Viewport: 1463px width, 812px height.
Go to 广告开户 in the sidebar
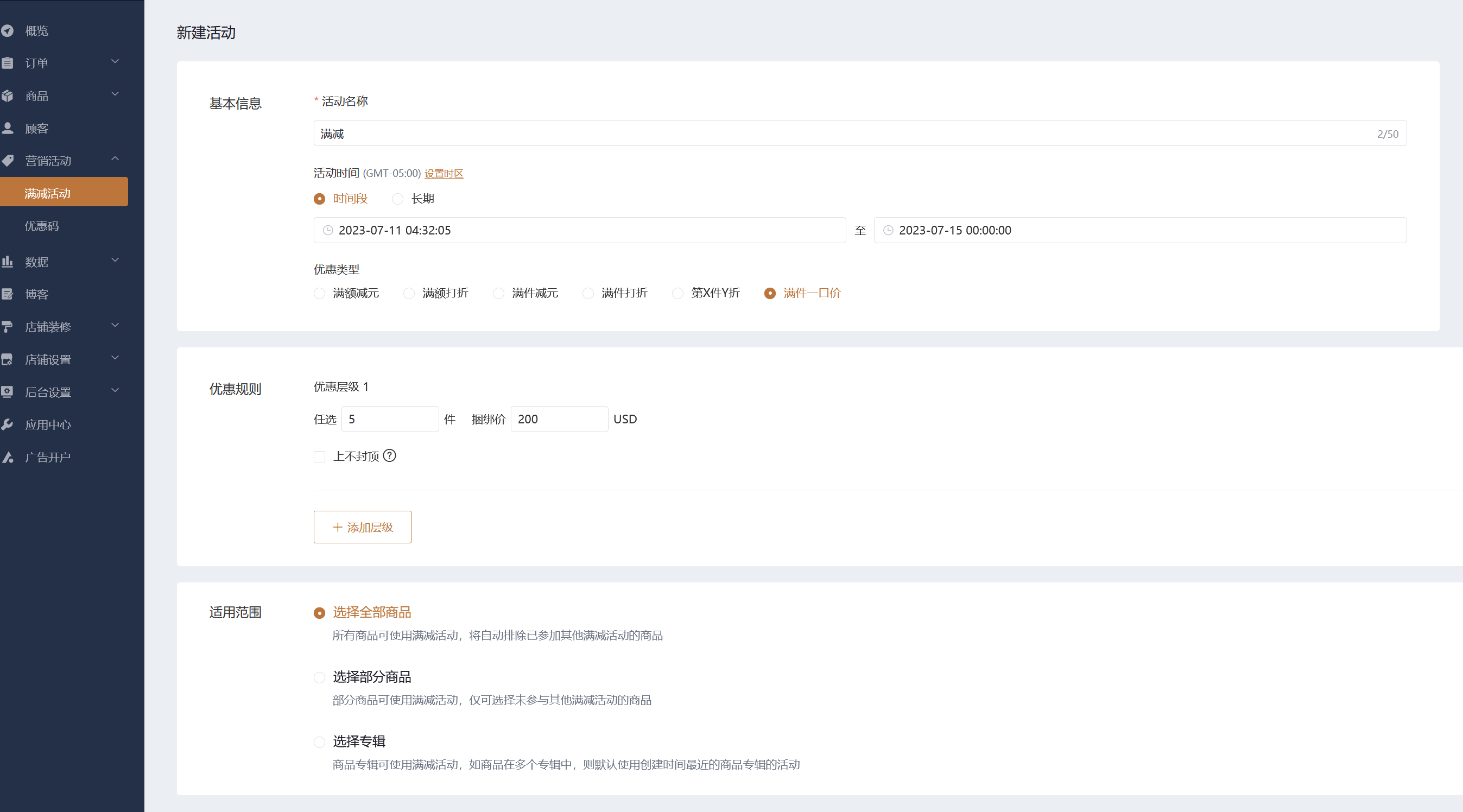(48, 457)
